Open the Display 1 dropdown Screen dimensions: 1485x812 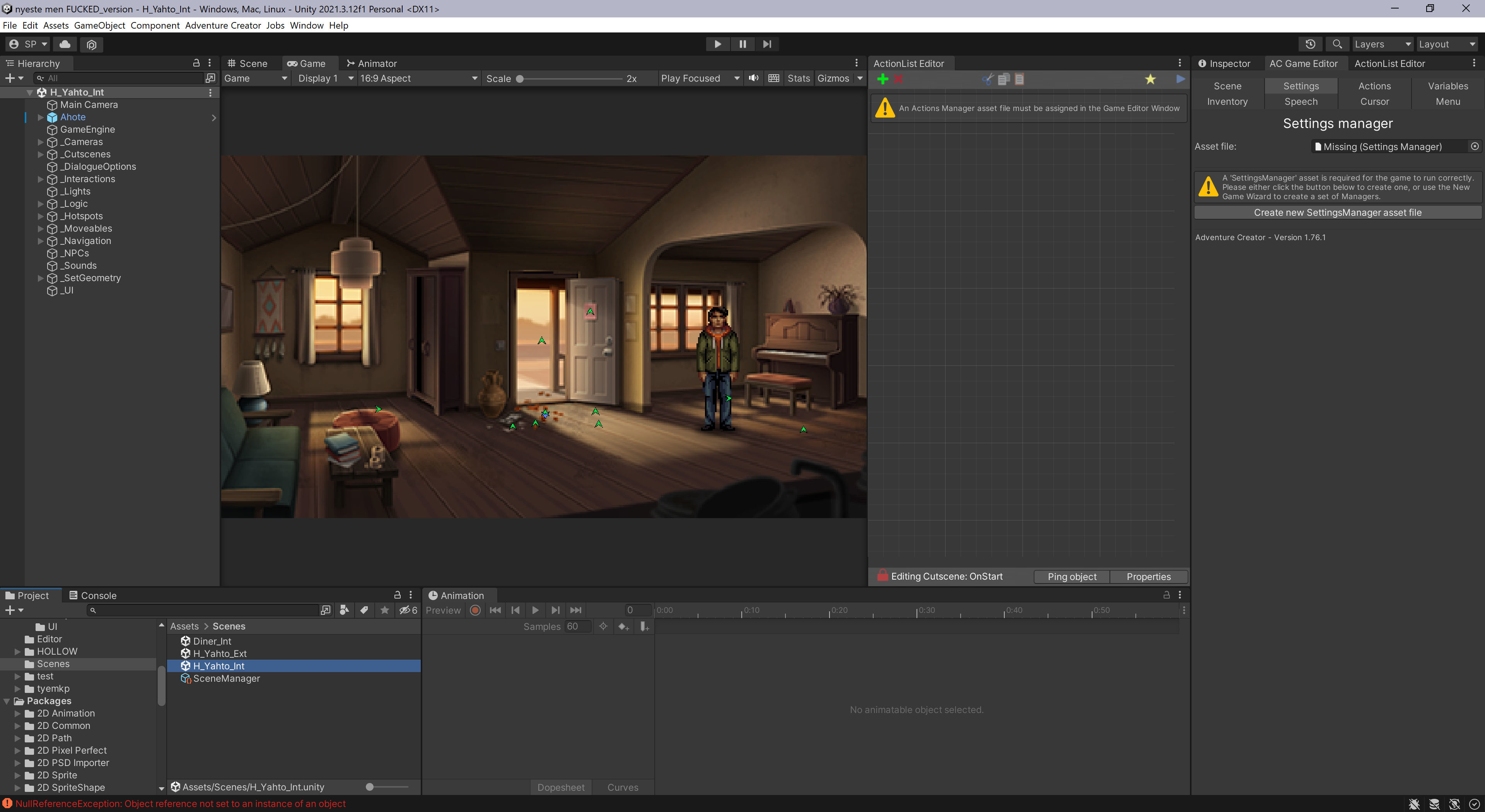pyautogui.click(x=324, y=78)
